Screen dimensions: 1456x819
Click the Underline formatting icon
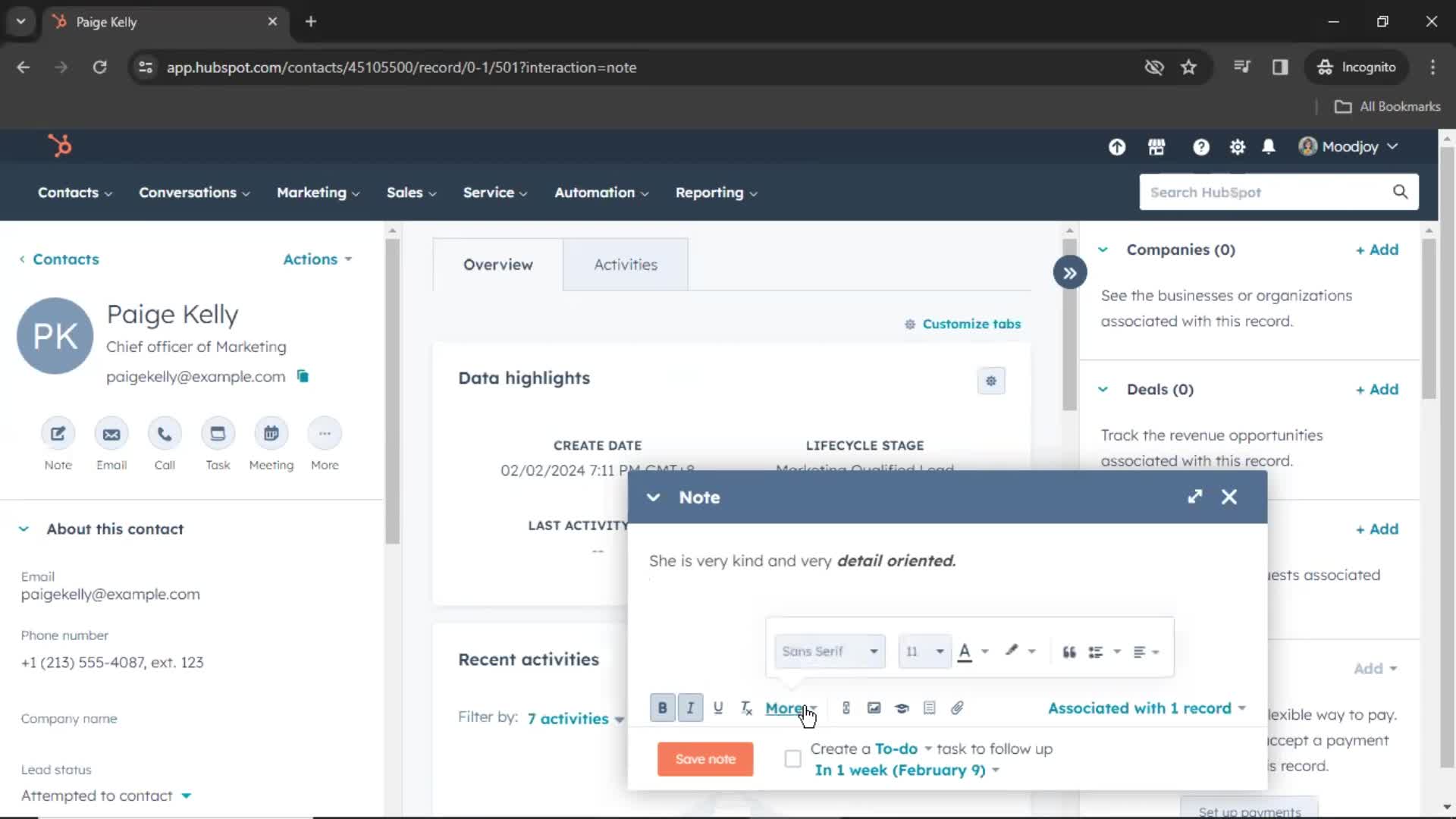tap(718, 707)
